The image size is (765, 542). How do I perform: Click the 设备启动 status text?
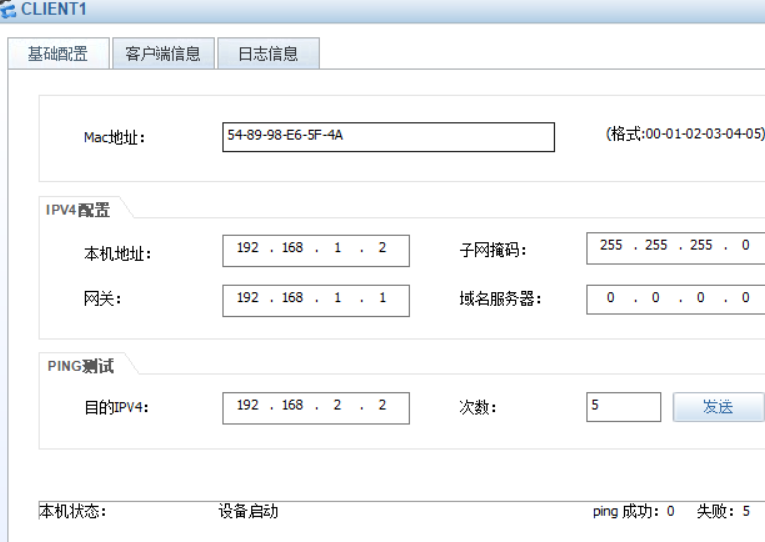pos(248,511)
